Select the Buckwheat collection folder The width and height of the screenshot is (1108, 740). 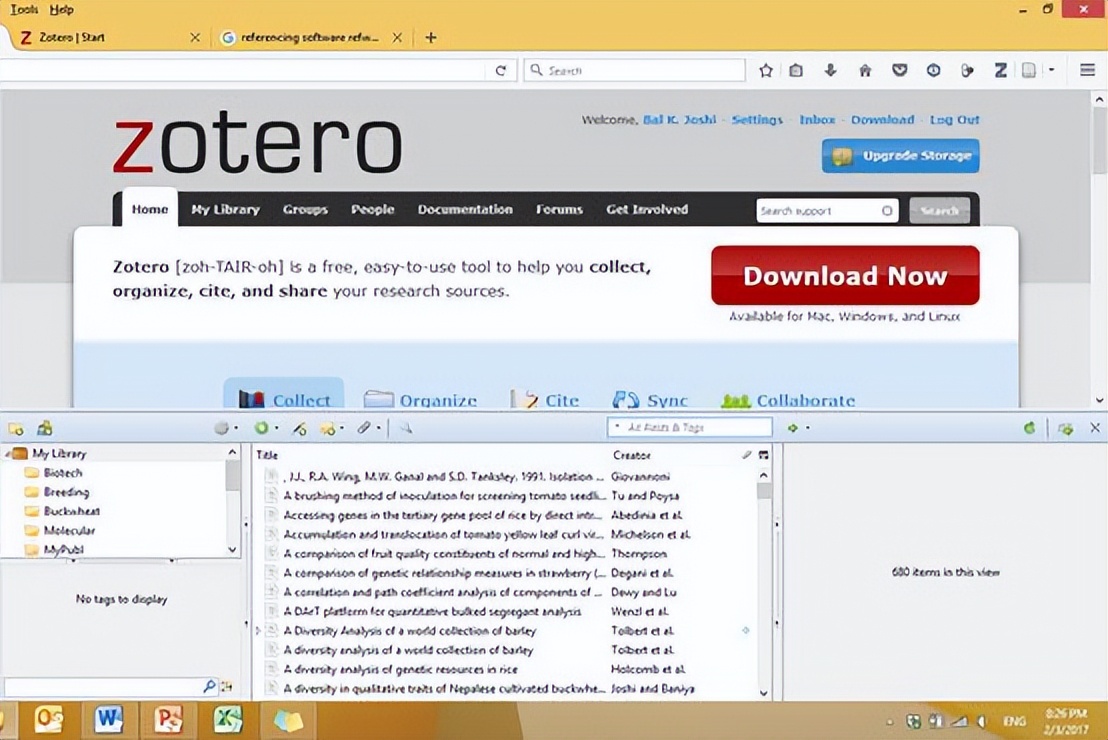point(71,511)
